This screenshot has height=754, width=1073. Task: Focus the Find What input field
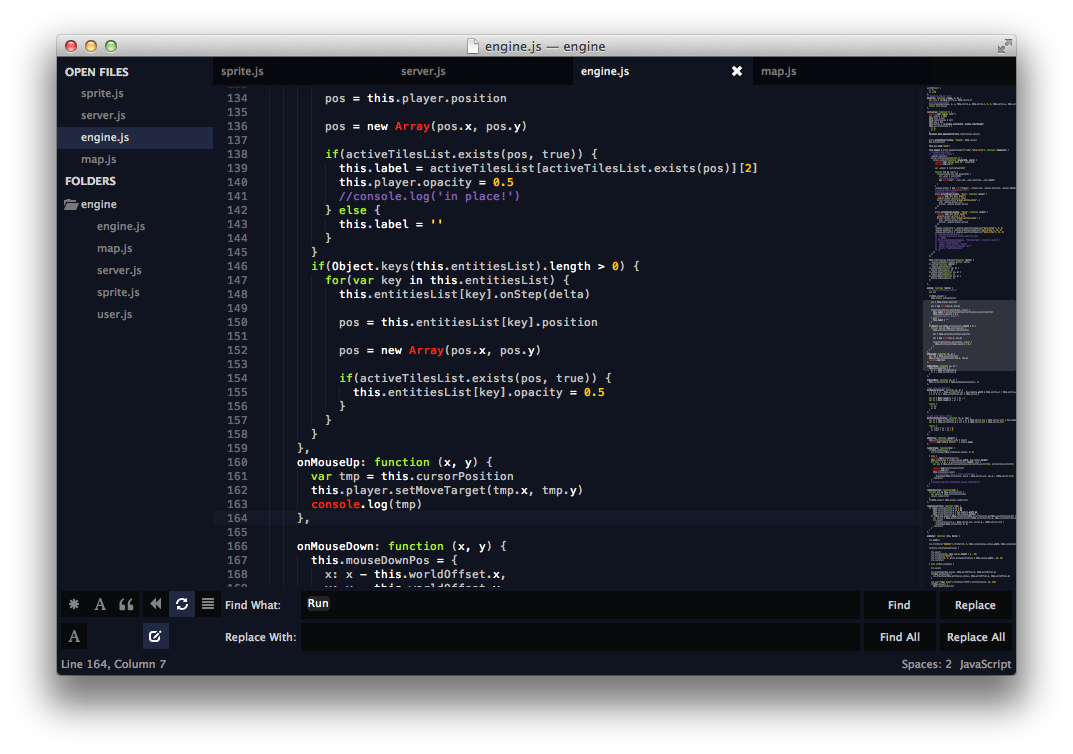tap(580, 605)
